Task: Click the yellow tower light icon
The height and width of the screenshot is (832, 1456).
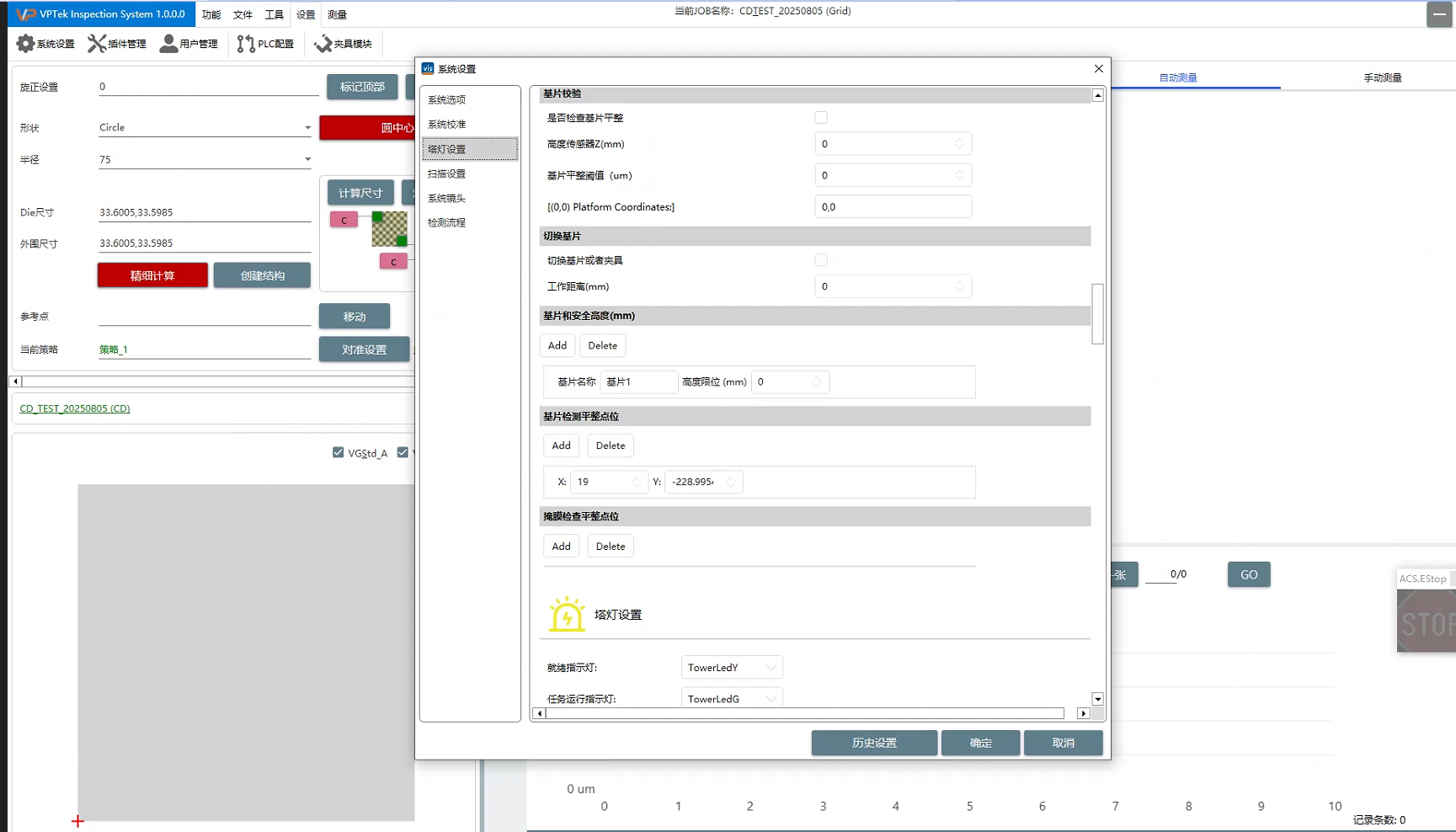Action: pos(567,614)
